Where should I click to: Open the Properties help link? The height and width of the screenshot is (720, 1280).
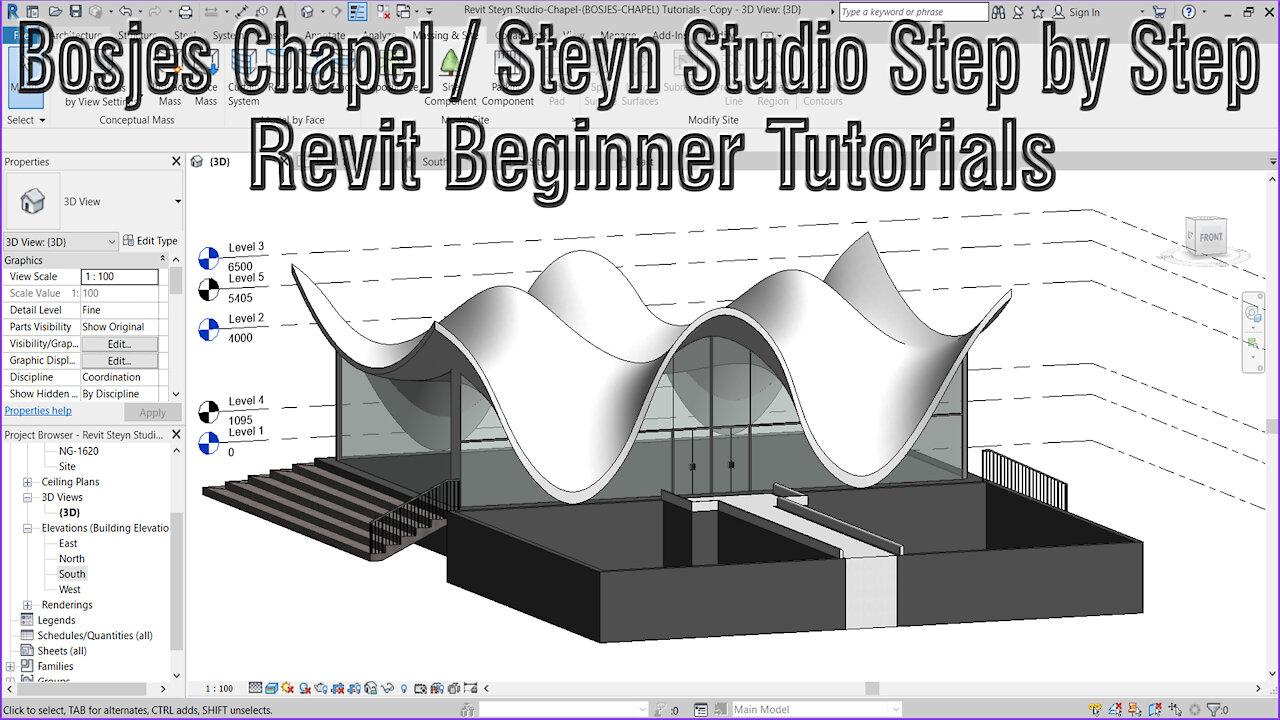(38, 411)
